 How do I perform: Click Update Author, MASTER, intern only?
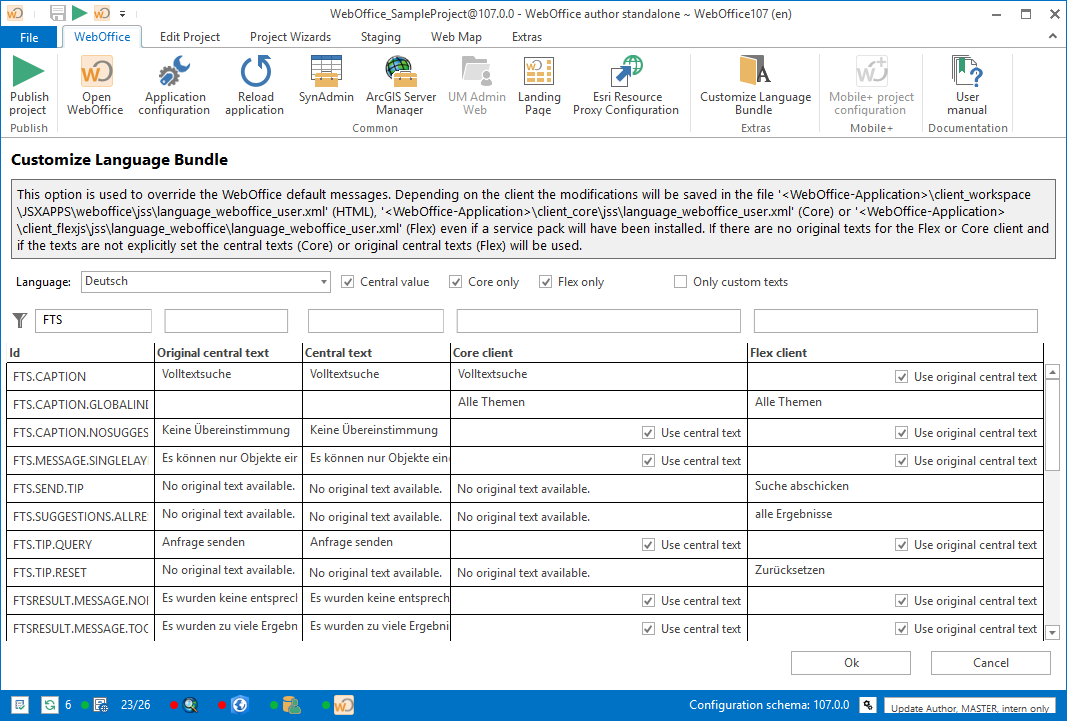pos(969,707)
